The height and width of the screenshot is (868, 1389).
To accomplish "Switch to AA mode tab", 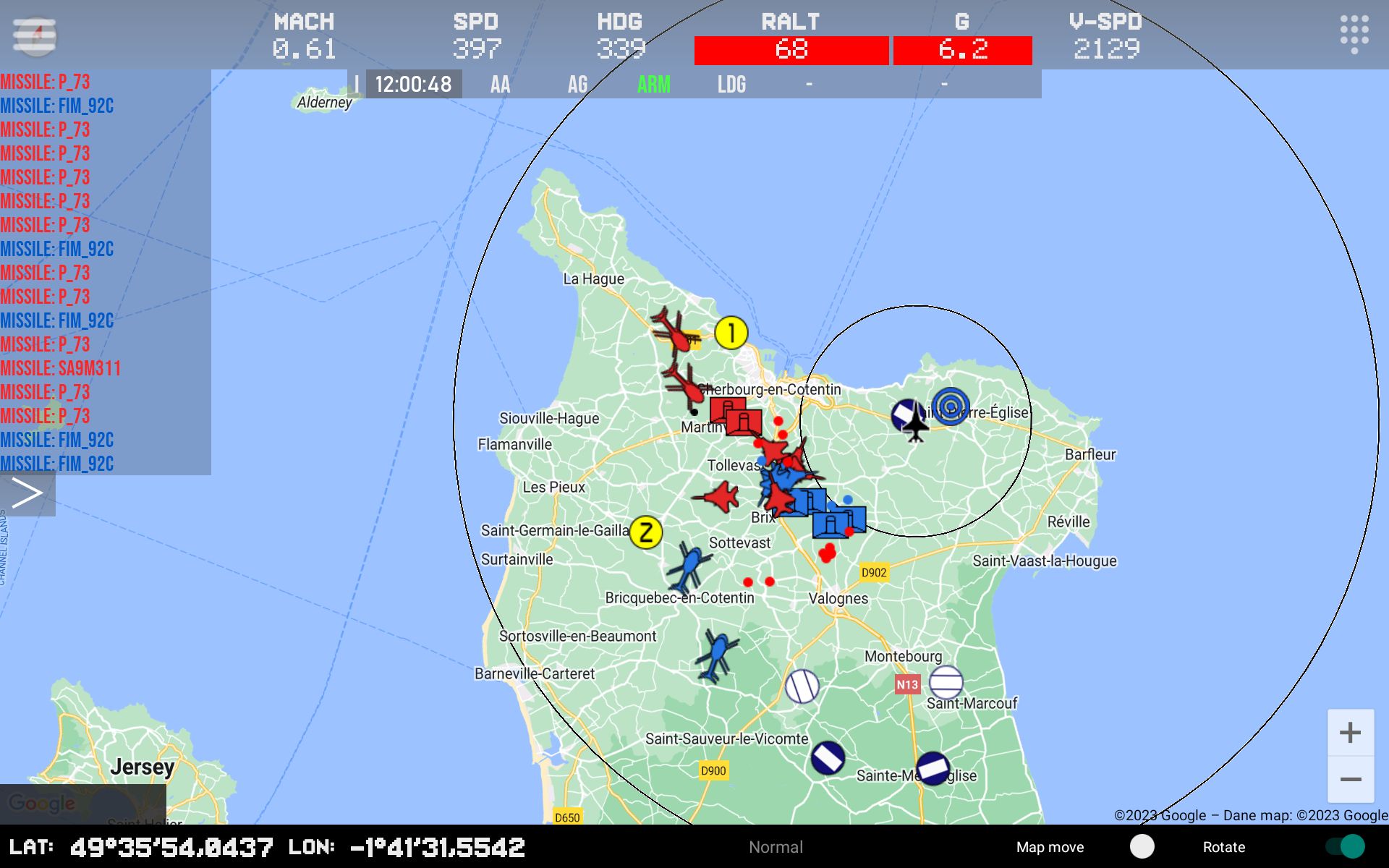I will tap(500, 85).
